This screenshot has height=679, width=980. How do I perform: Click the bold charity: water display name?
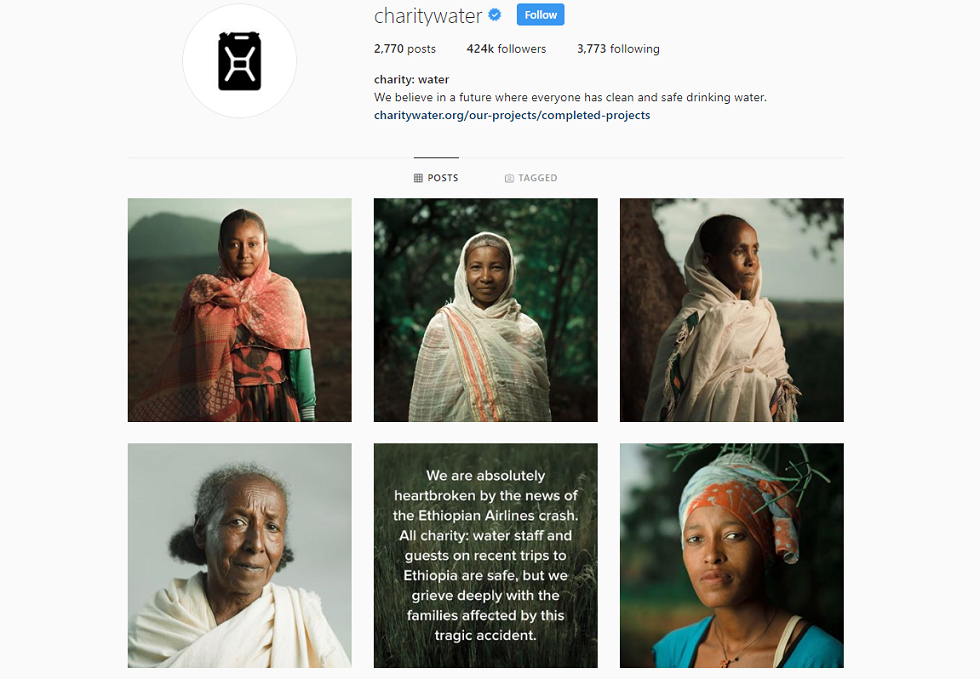pyautogui.click(x=411, y=79)
